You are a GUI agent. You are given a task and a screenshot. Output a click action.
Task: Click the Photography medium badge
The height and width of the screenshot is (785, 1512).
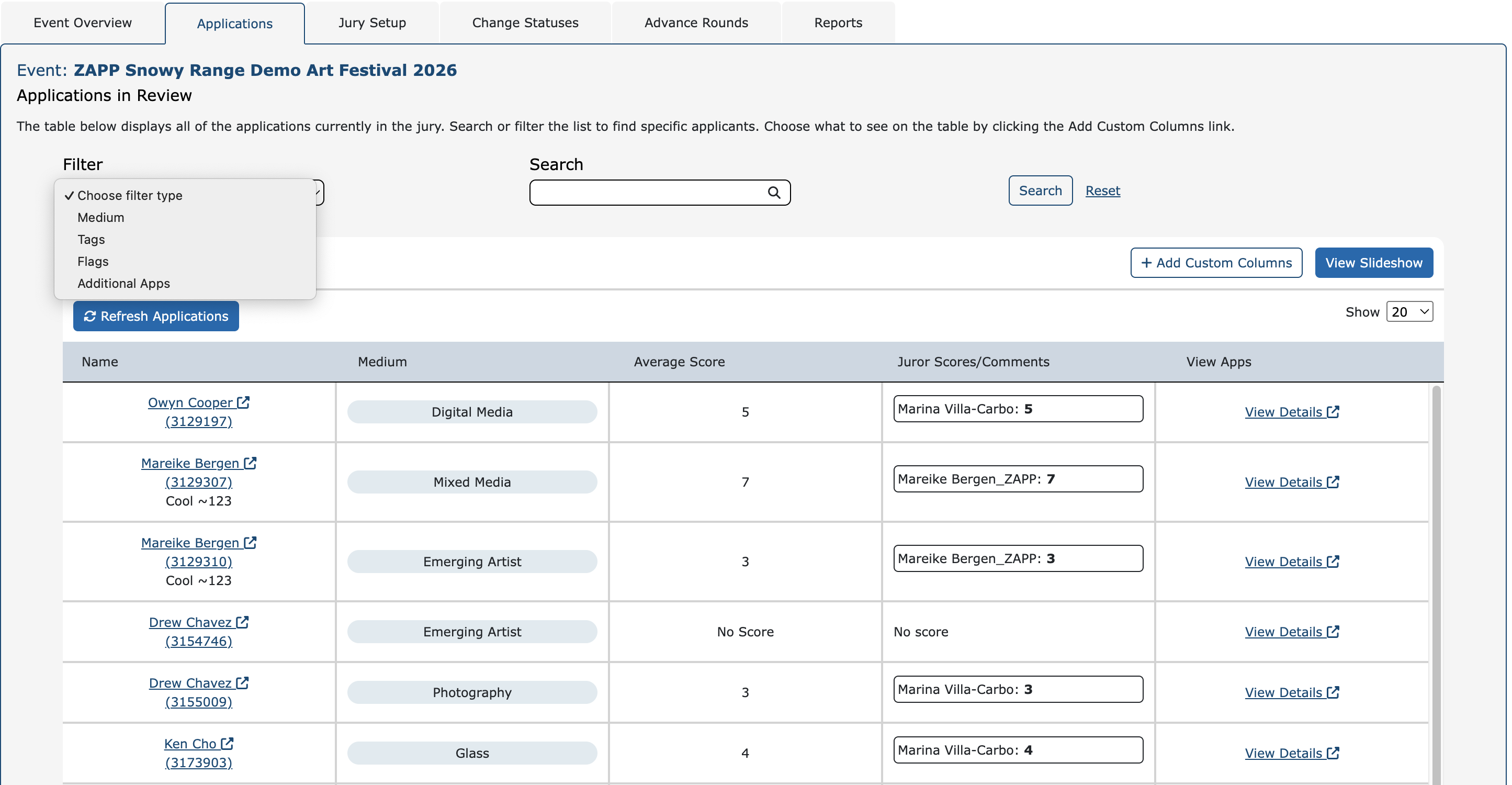(x=472, y=692)
